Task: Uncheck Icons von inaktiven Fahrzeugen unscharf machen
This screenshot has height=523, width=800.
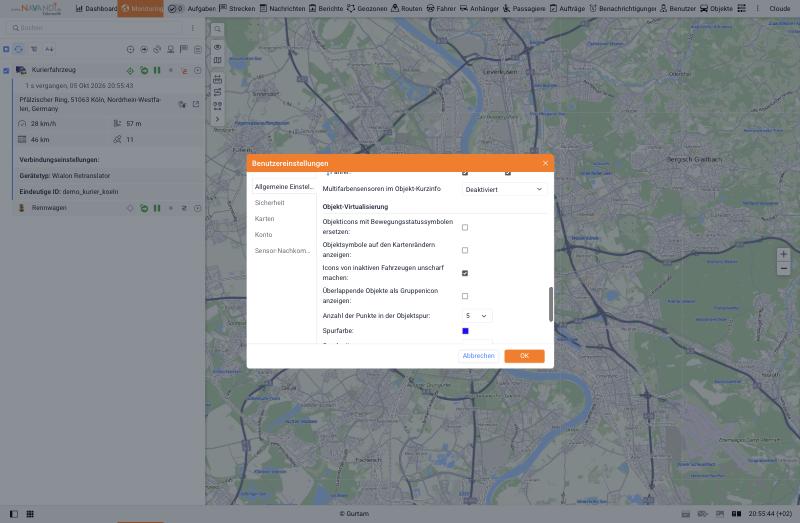Action: pos(465,273)
